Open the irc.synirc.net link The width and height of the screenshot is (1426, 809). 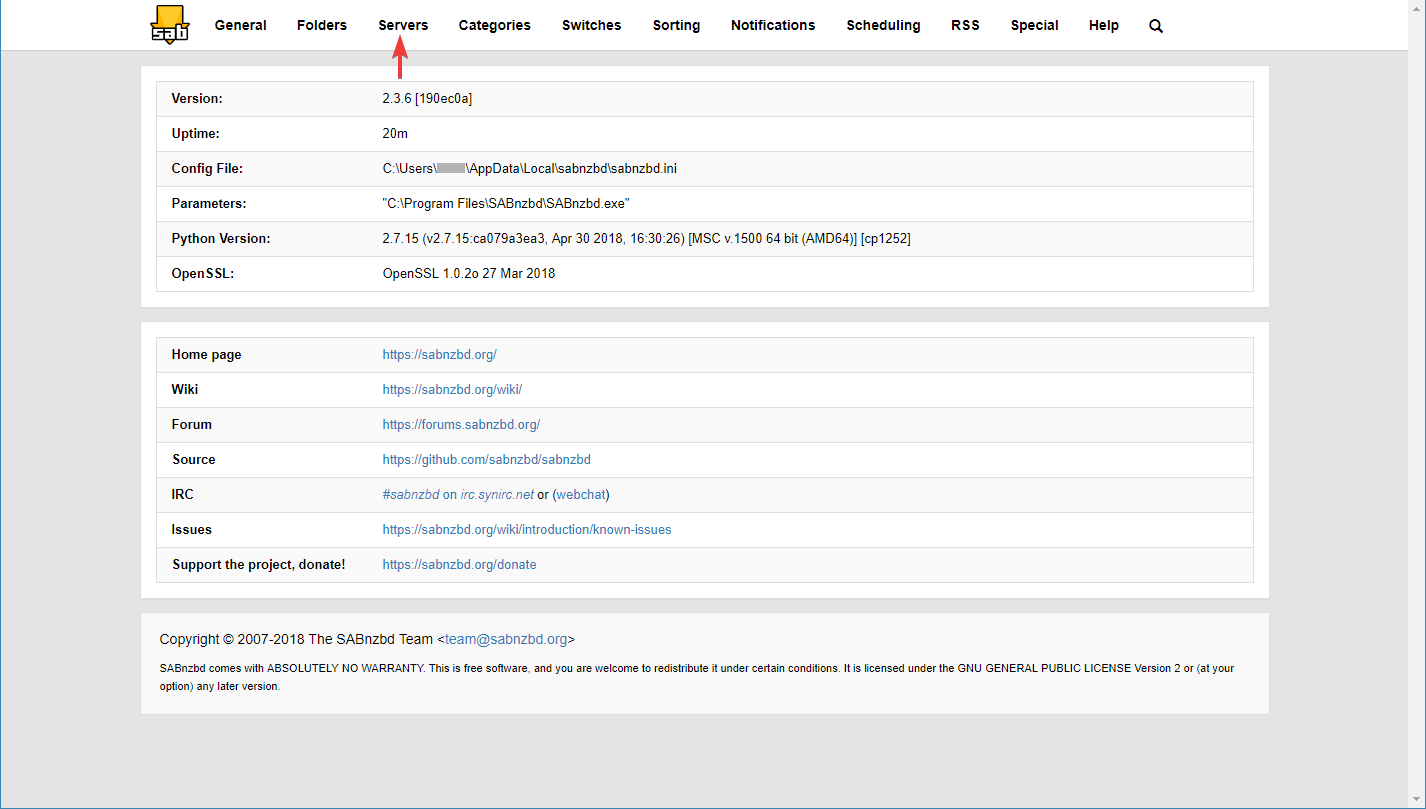tap(497, 494)
